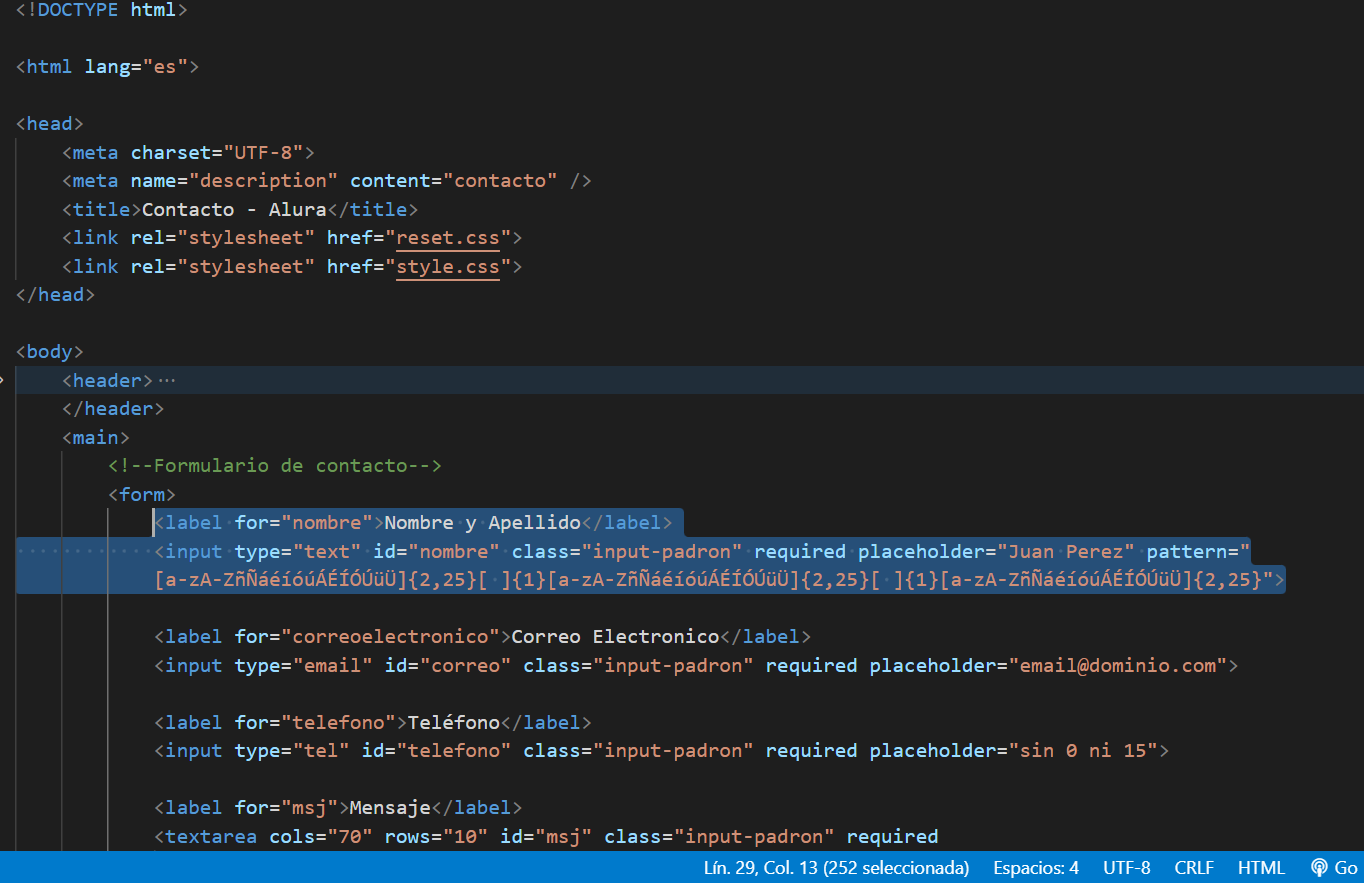The height and width of the screenshot is (883, 1364).
Task: Click the opening body tag
Action: tap(50, 352)
